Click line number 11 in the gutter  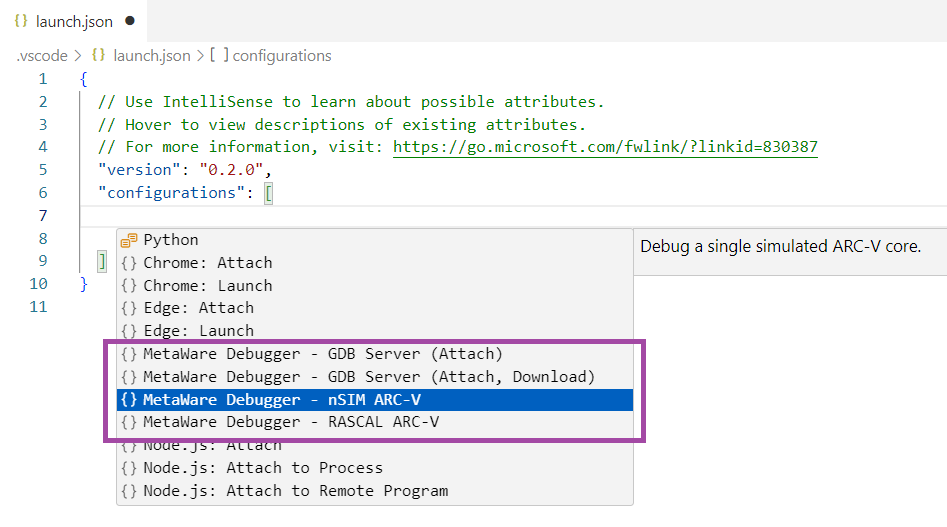point(38,307)
